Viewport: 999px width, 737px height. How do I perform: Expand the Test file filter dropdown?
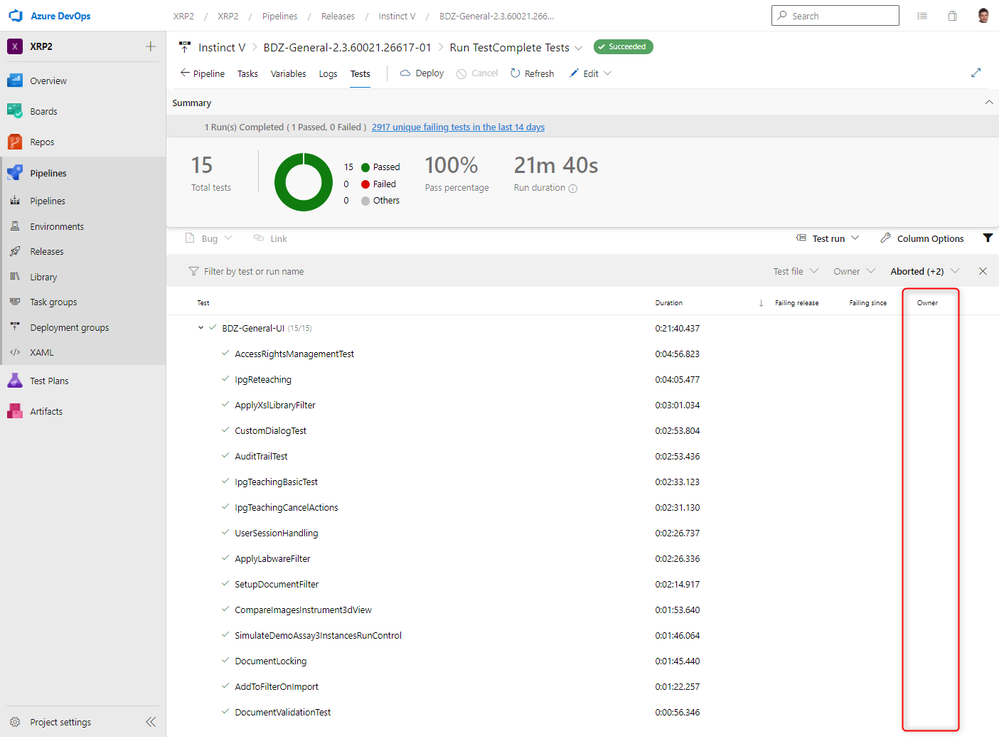pos(796,271)
